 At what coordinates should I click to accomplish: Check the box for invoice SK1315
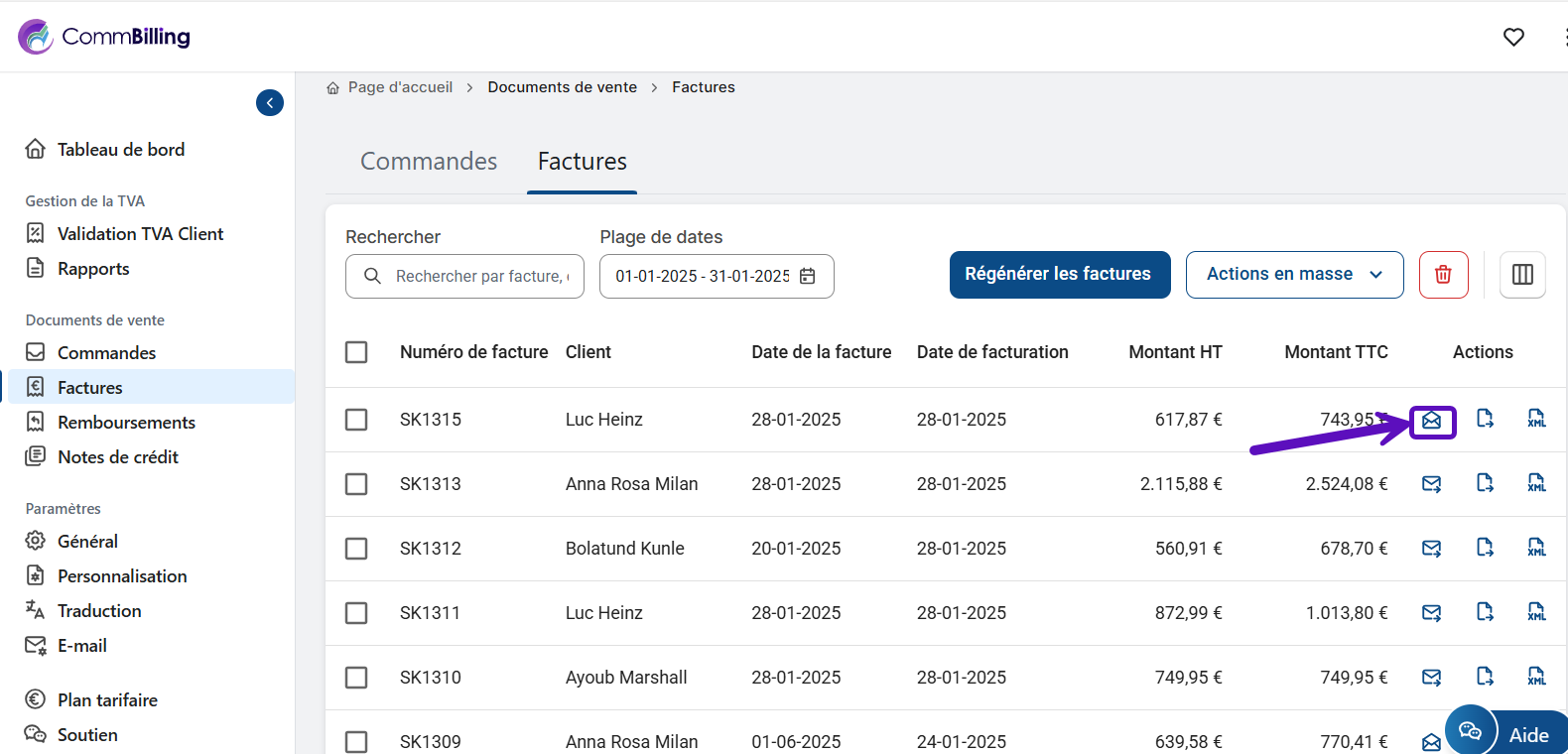point(356,420)
